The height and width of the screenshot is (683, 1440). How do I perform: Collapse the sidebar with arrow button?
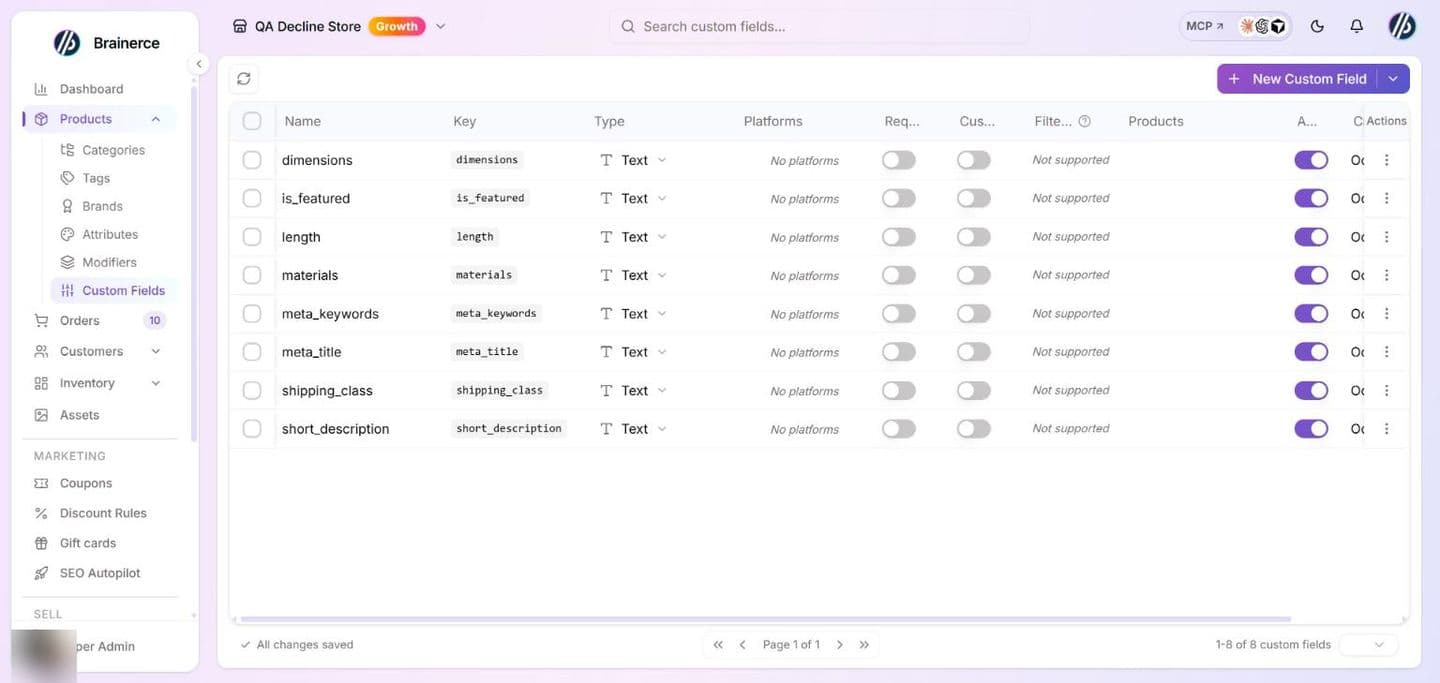(x=199, y=64)
